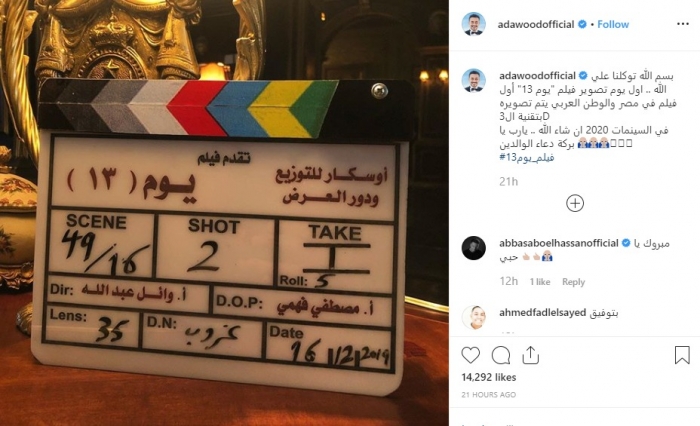The height and width of the screenshot is (426, 700).
Task: Open the three-dot more options menu
Action: tap(683, 24)
